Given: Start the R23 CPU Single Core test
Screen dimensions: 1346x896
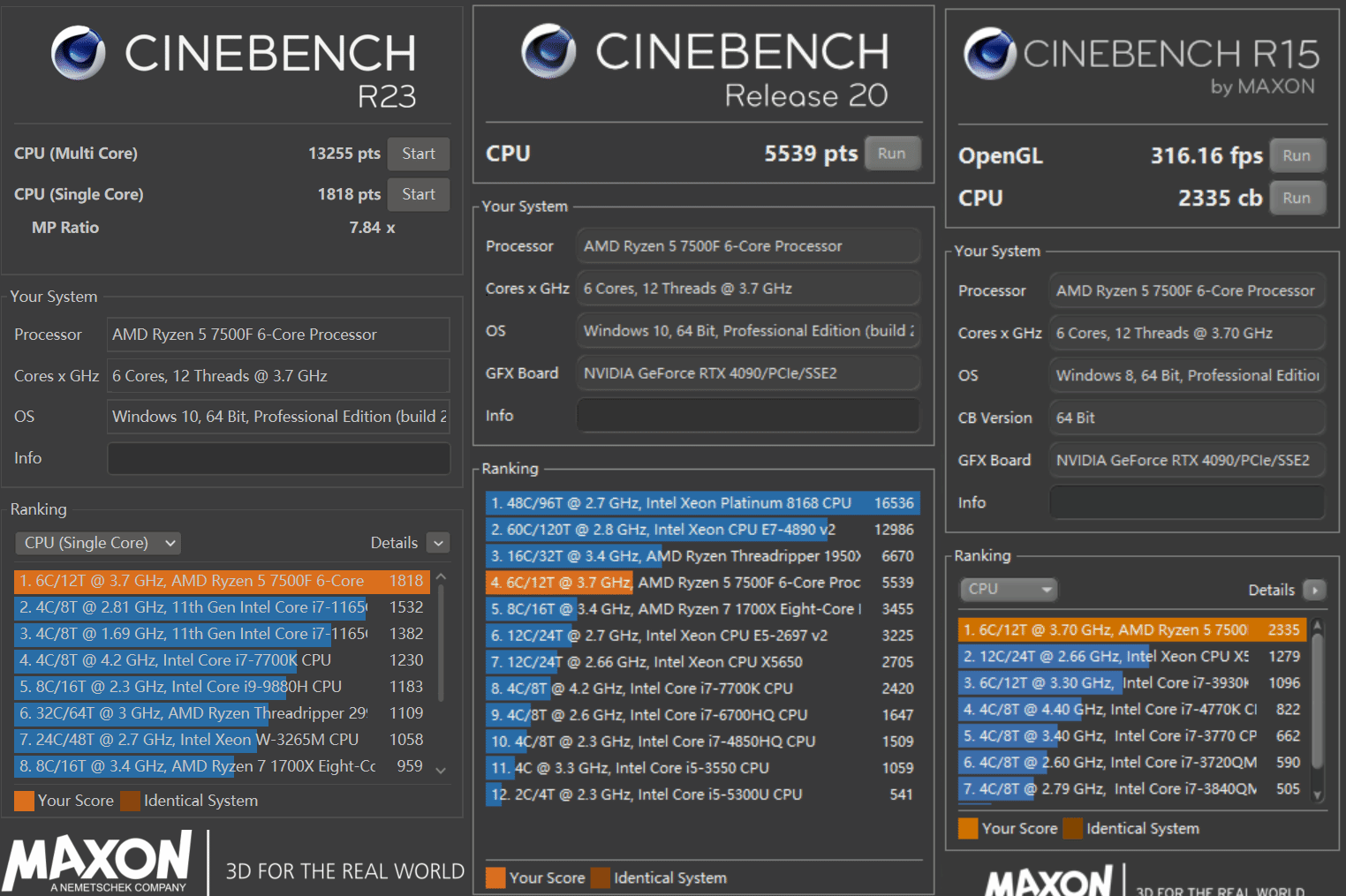Looking at the screenshot, I should (x=419, y=194).
